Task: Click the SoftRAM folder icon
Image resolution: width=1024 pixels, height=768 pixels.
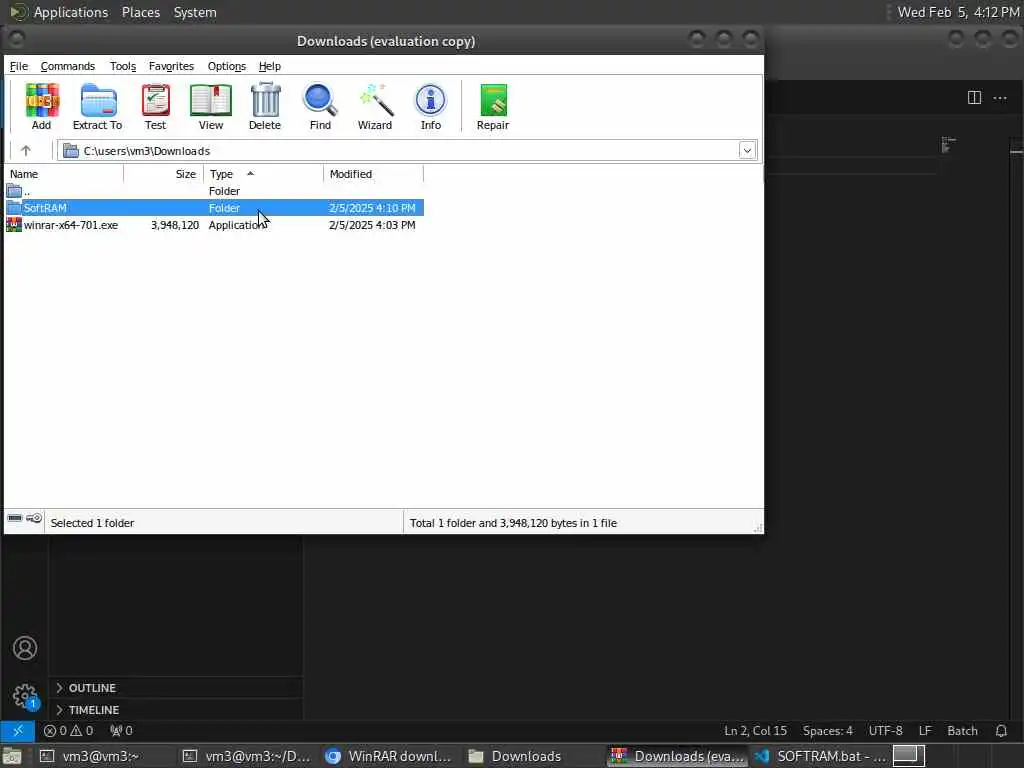Action: pyautogui.click(x=14, y=208)
